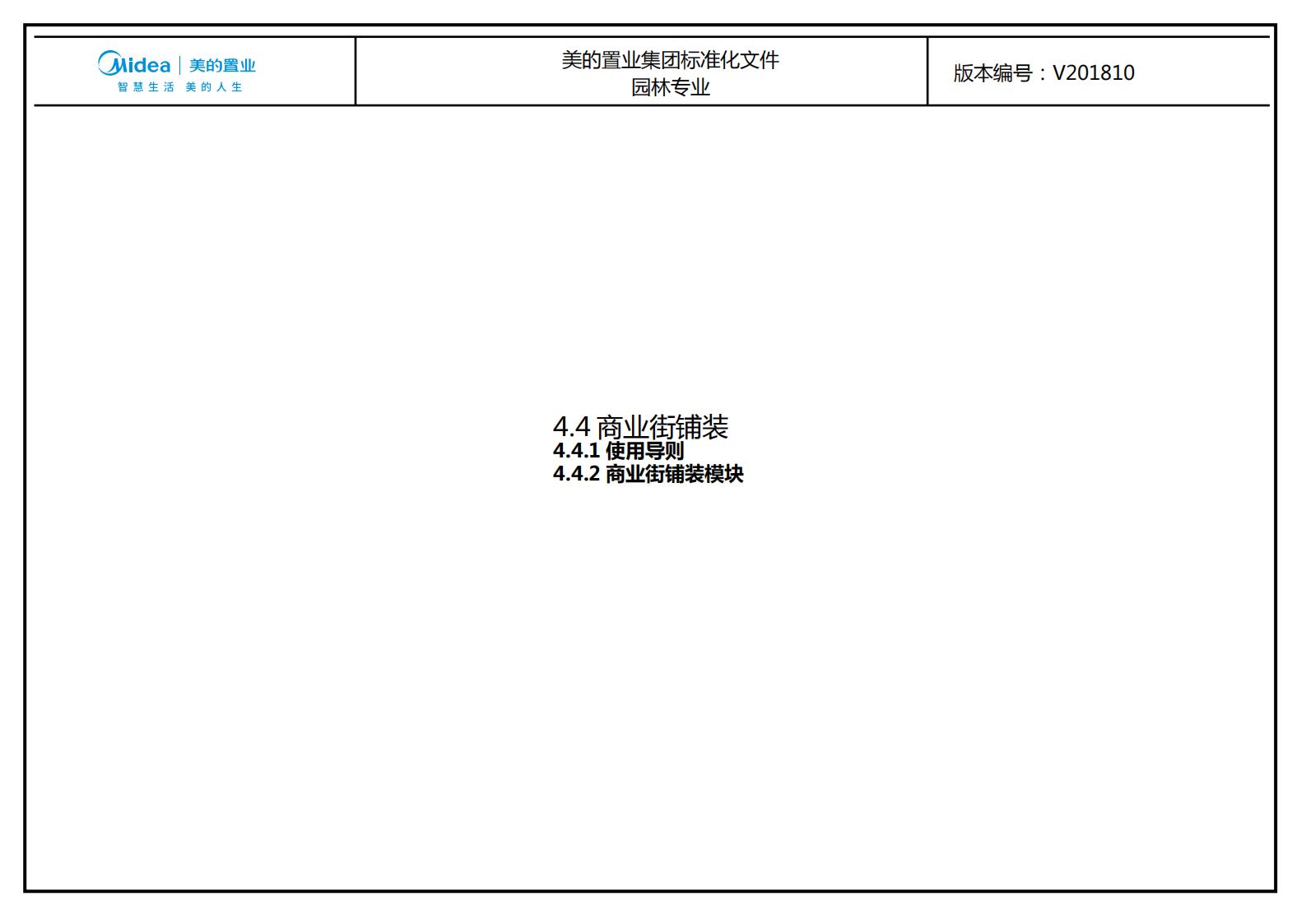
Task: Click the title '美的置业集团标准化文件'
Action: point(670,60)
